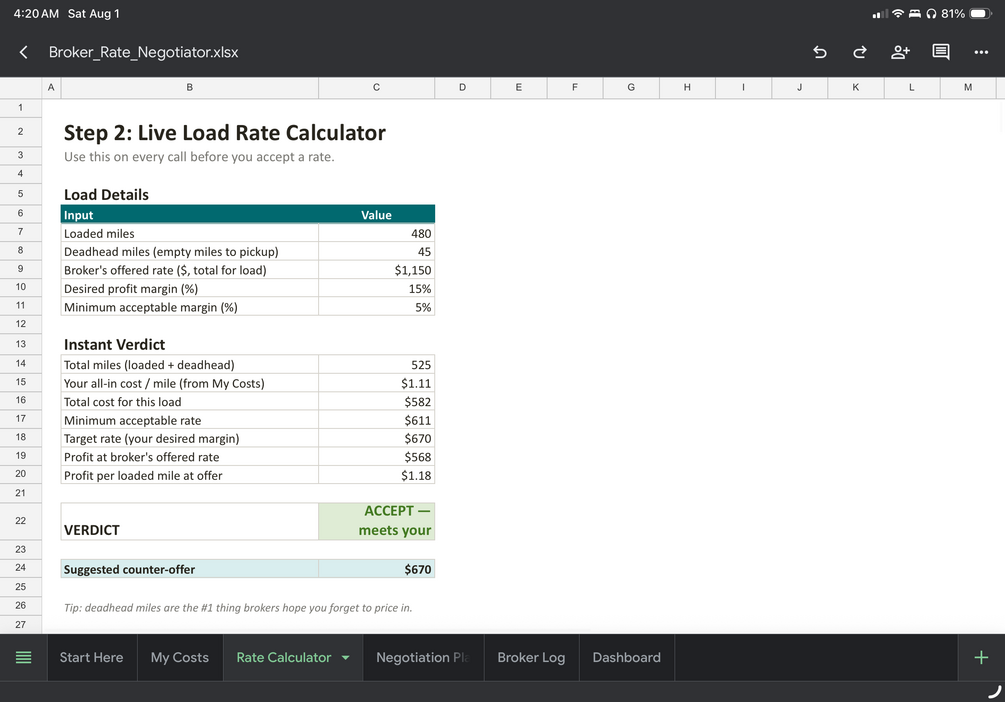This screenshot has height=702, width=1005.
Task: Select broker's offered rate cell $1,150
Action: [376, 270]
